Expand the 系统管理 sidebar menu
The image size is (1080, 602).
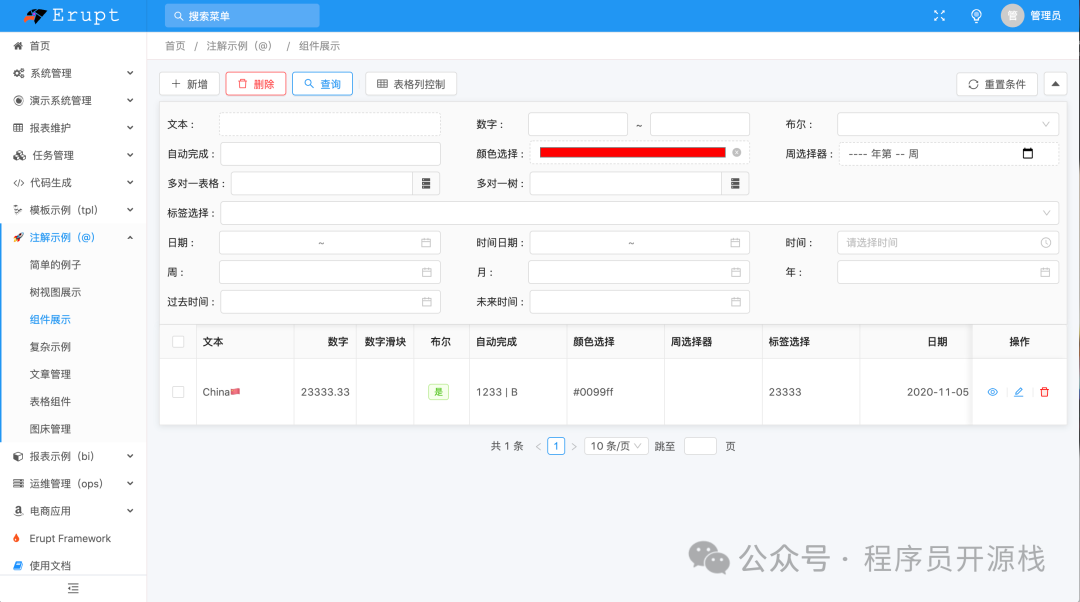(70, 72)
